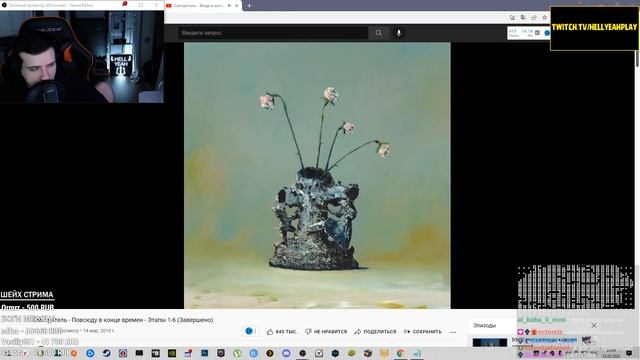Open the blue circular taskbar icon beside Steam
640x360 pixels.
coord(90,353)
